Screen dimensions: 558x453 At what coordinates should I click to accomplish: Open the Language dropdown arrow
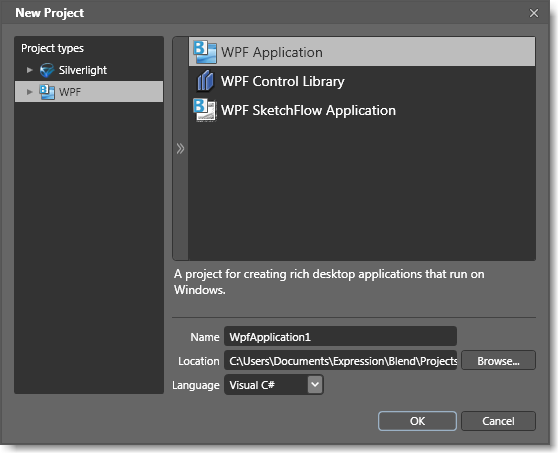[315, 385]
